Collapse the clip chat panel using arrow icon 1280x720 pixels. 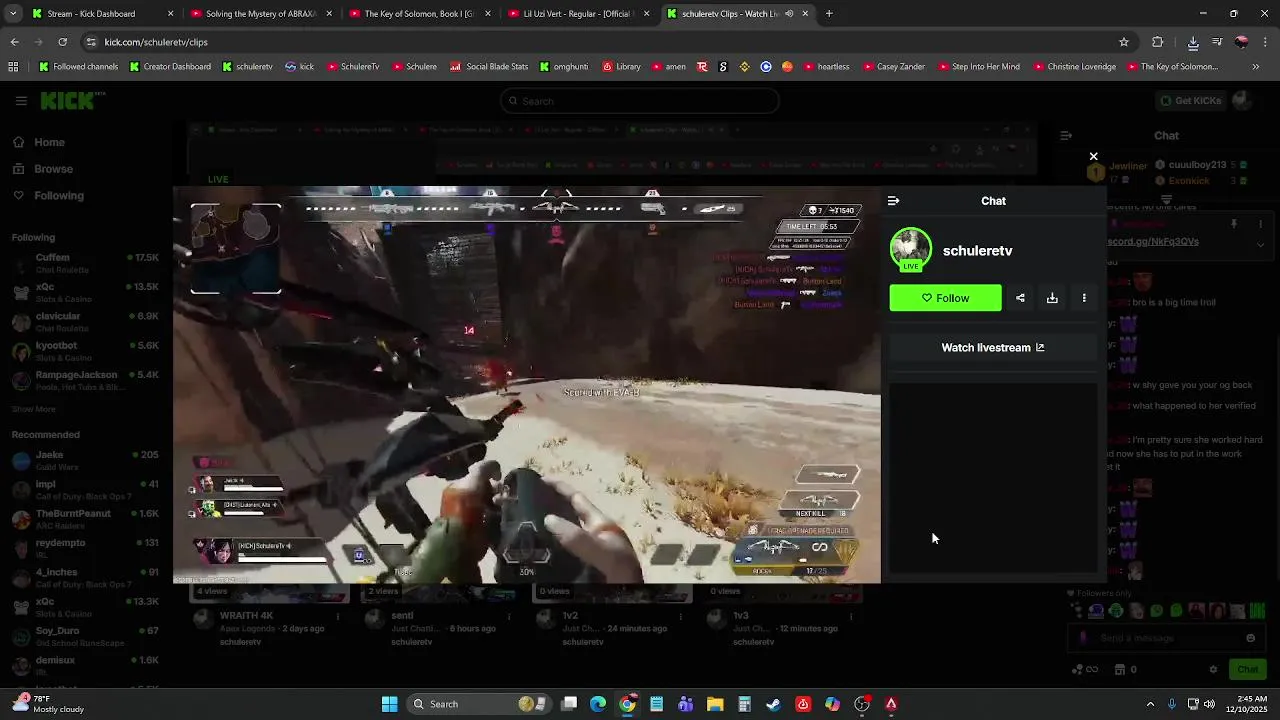coord(893,201)
